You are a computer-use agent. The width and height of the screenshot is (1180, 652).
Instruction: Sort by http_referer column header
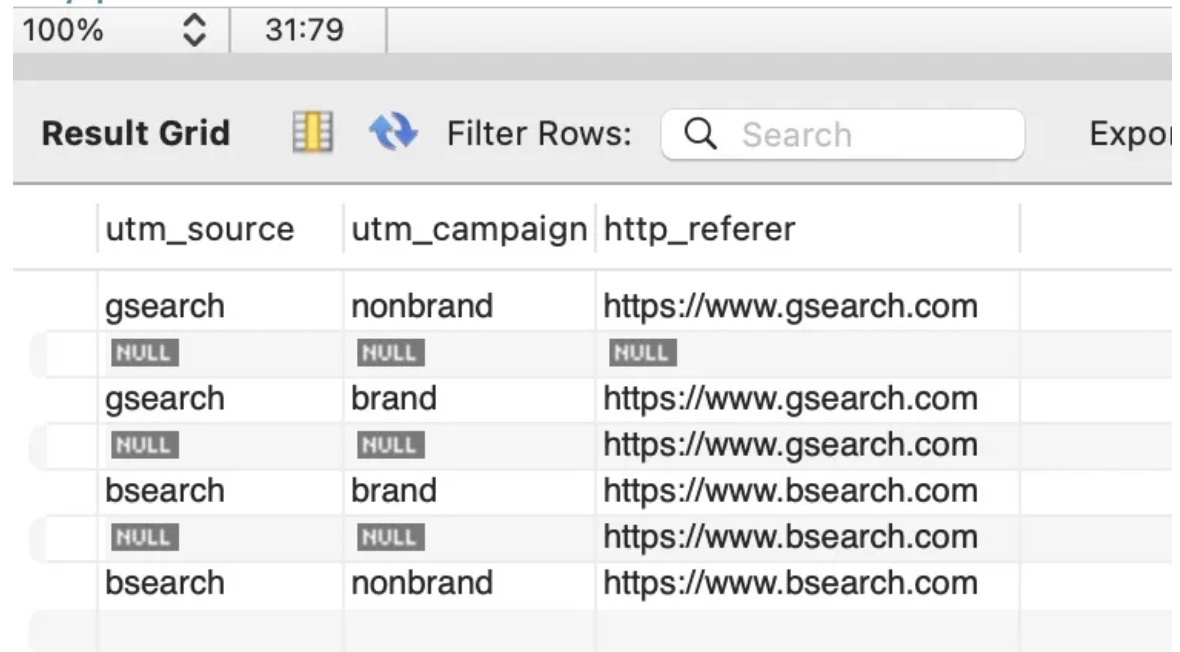[698, 230]
